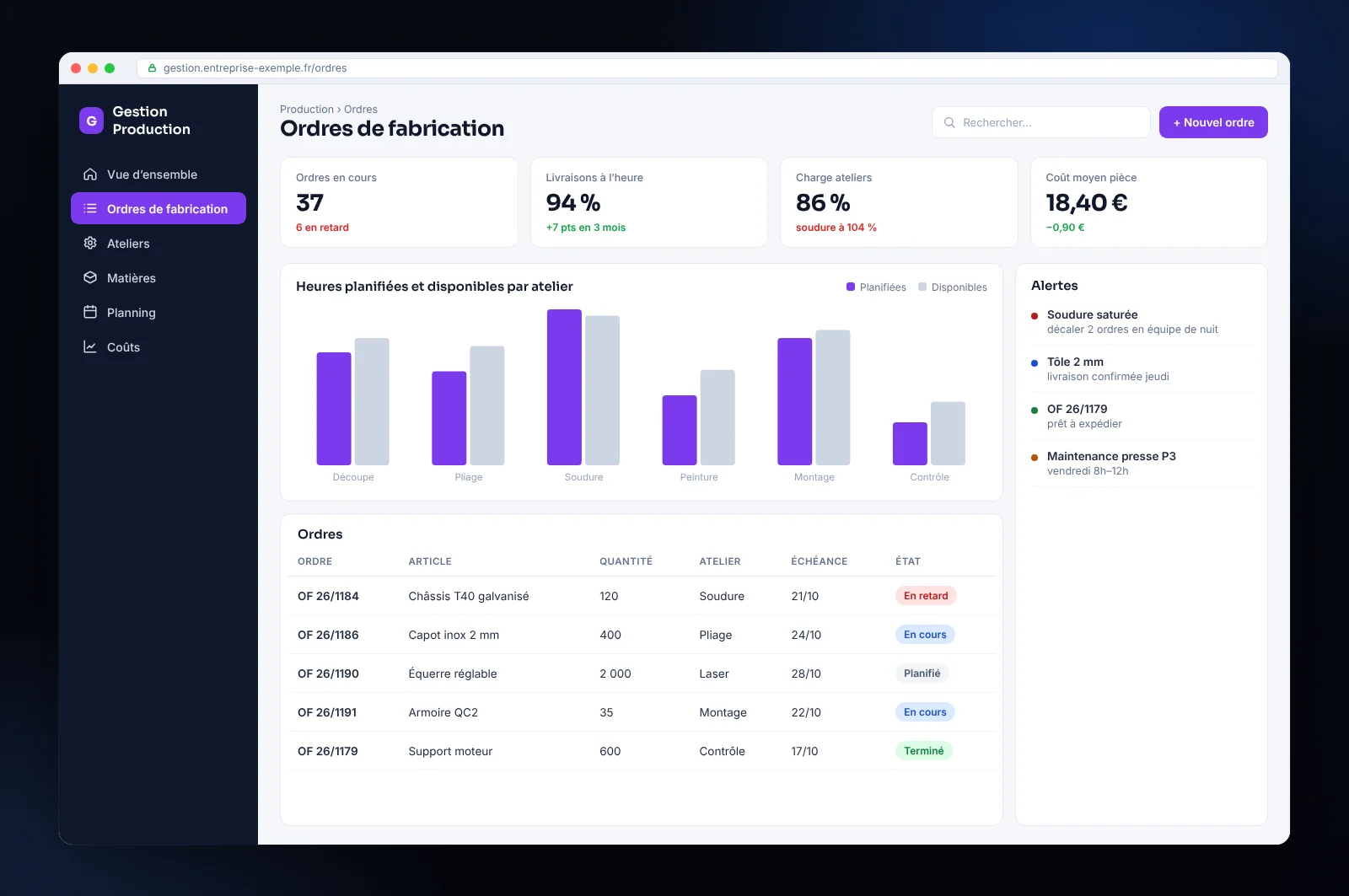Focus the Rechercher search field
This screenshot has width=1349, height=896.
(1041, 122)
